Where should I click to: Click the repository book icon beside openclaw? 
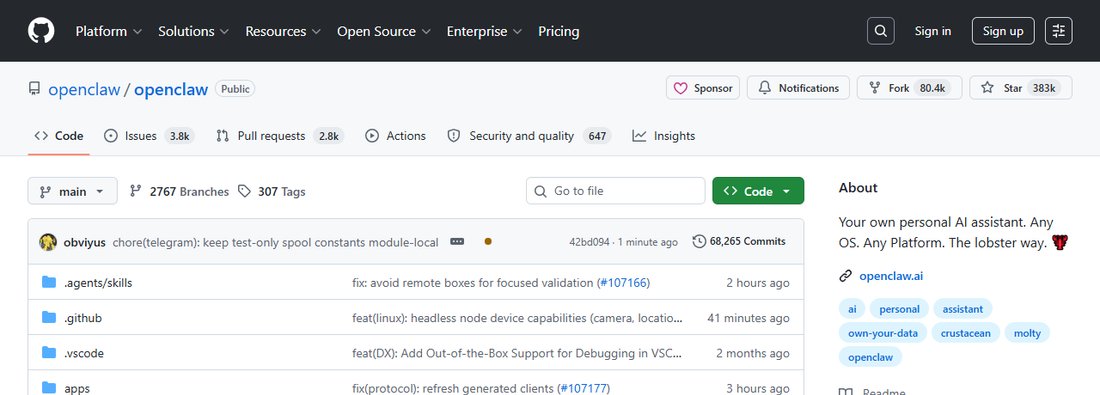coord(34,88)
